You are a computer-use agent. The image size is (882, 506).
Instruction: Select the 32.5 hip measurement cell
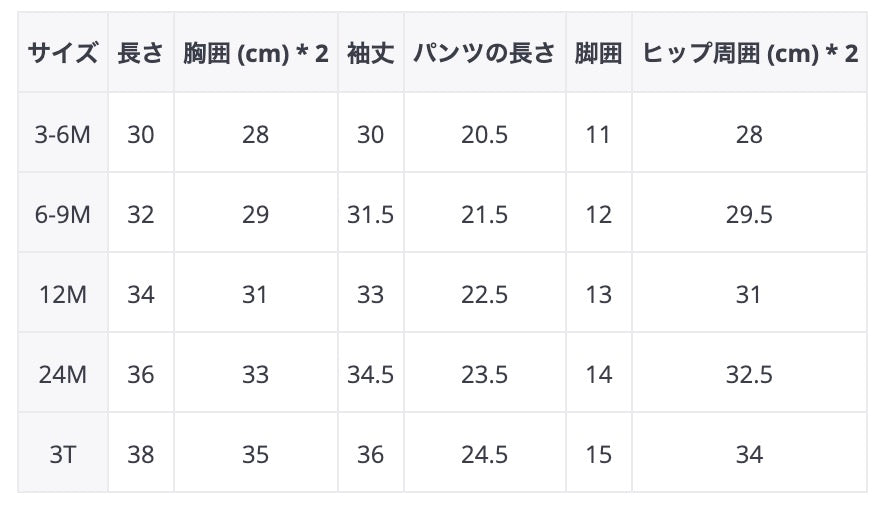click(x=749, y=374)
